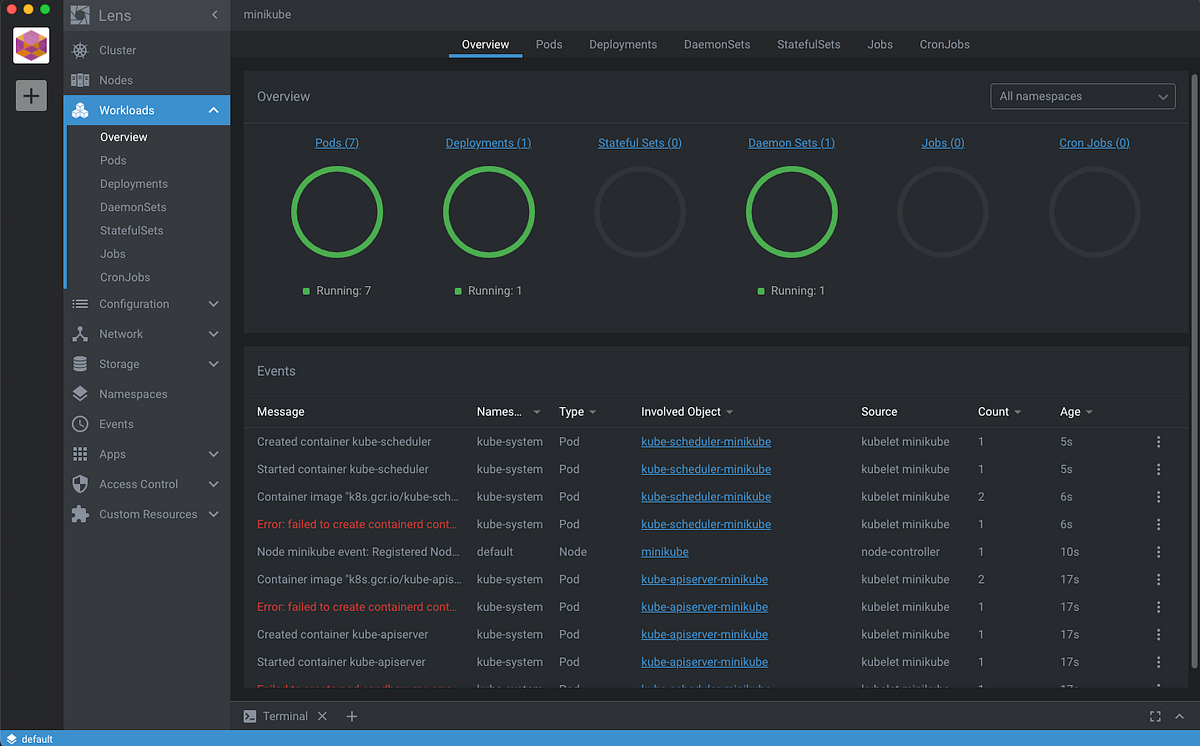Close the Terminal tab
Viewport: 1200px width, 746px height.
tap(322, 716)
